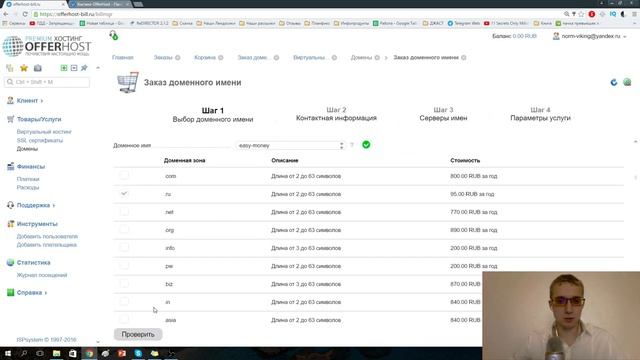Image resolution: width=640 pixels, height=360 pixels.
Task: Click the refresh icon next to page title
Action: (x=614, y=82)
